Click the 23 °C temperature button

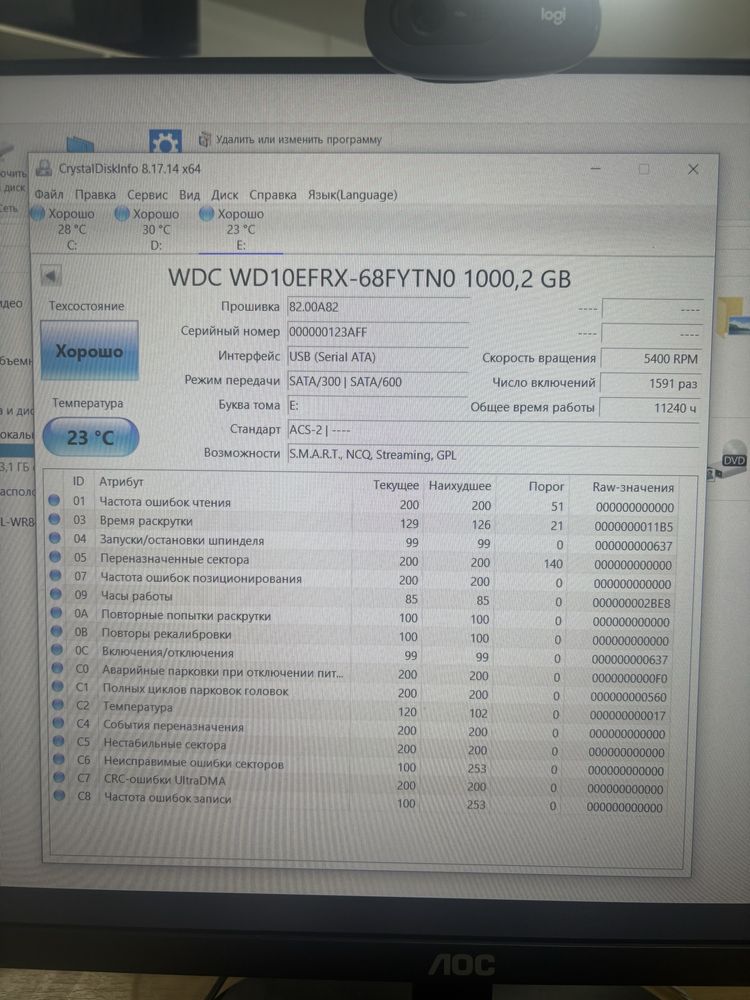91,438
